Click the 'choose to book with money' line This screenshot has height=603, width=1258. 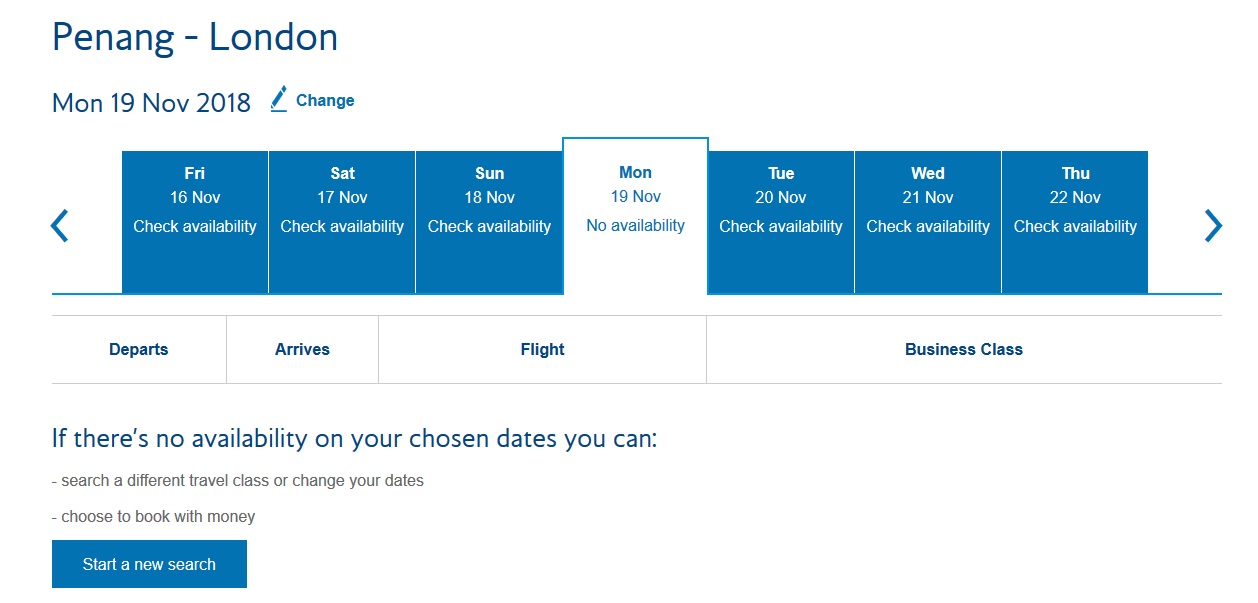(154, 517)
